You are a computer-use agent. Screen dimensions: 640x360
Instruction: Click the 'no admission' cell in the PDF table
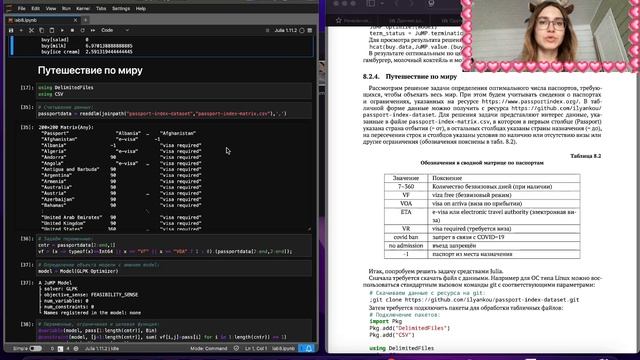point(406,246)
